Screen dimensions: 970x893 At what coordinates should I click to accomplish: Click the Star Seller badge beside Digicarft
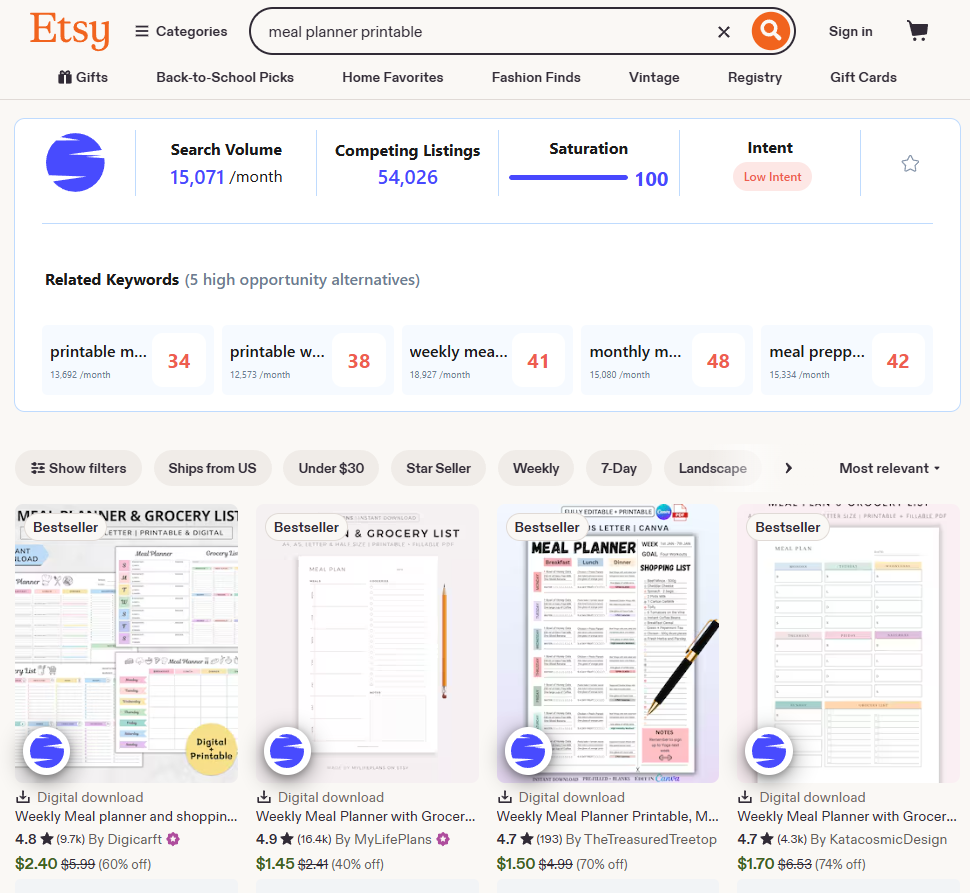pos(173,839)
